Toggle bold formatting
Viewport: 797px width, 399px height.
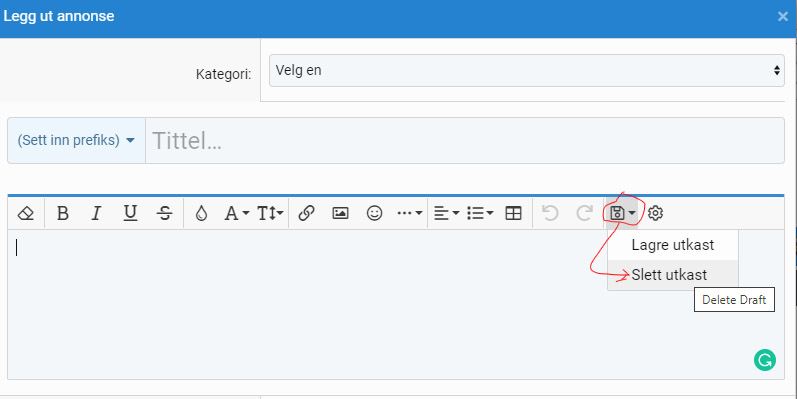pos(63,213)
